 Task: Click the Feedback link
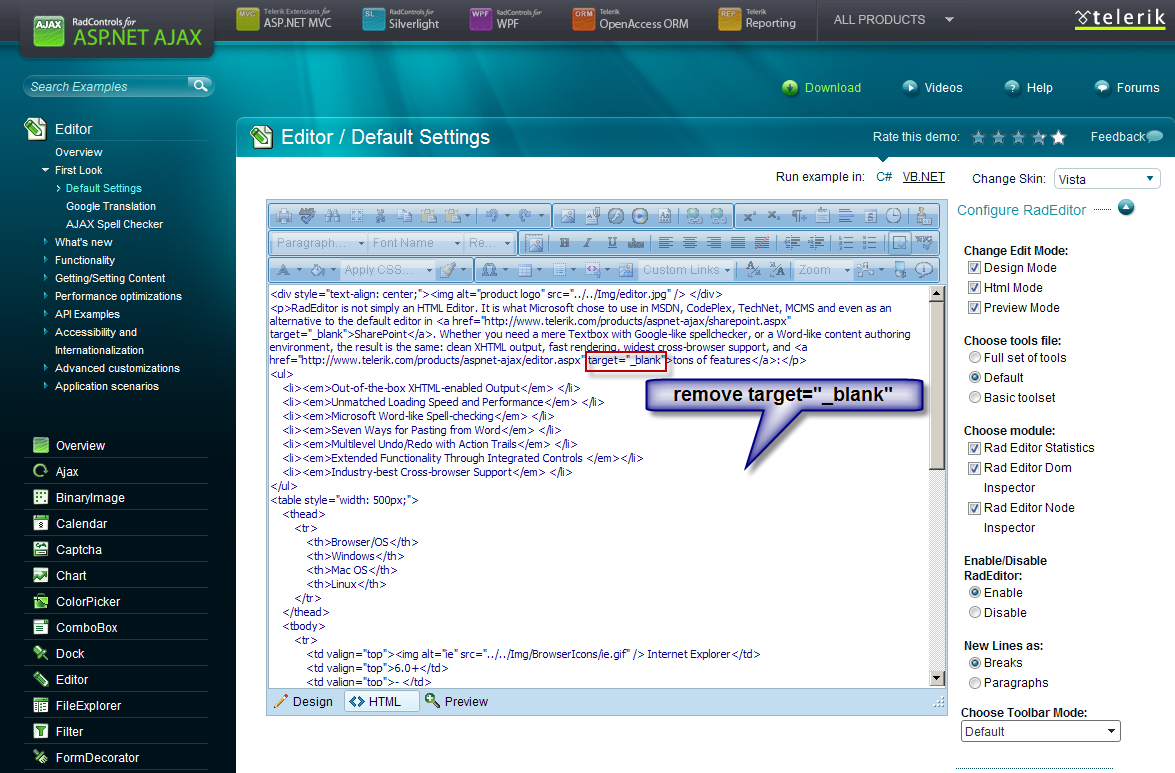point(1126,136)
